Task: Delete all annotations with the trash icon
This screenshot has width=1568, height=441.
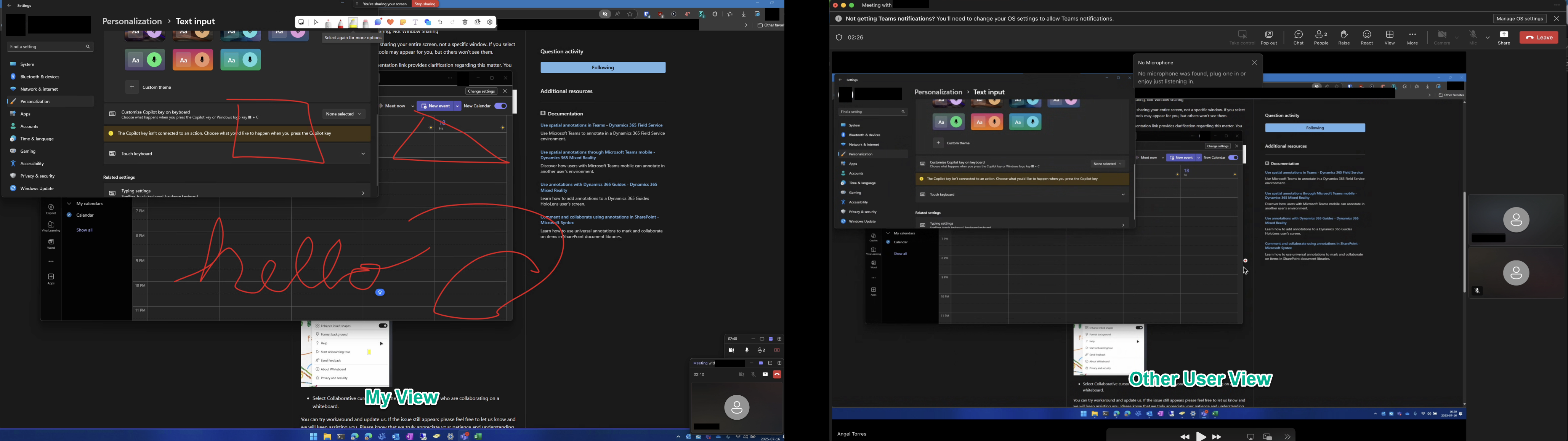Action: tap(465, 22)
